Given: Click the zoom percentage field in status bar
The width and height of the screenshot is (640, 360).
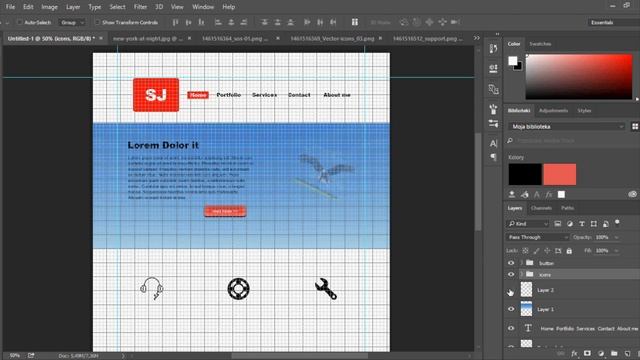Looking at the screenshot, I should click(x=15, y=356).
